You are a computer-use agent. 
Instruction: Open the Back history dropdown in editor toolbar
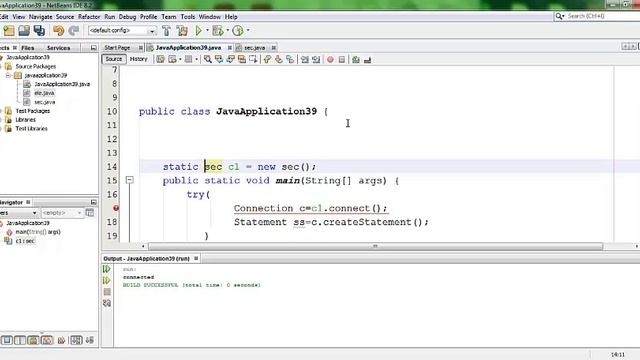180,60
